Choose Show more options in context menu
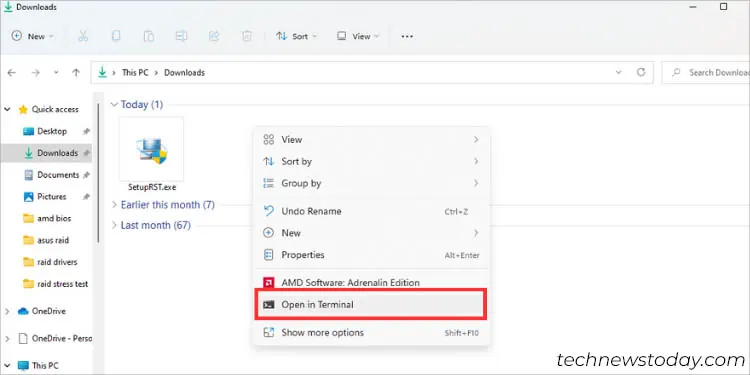 click(371, 332)
